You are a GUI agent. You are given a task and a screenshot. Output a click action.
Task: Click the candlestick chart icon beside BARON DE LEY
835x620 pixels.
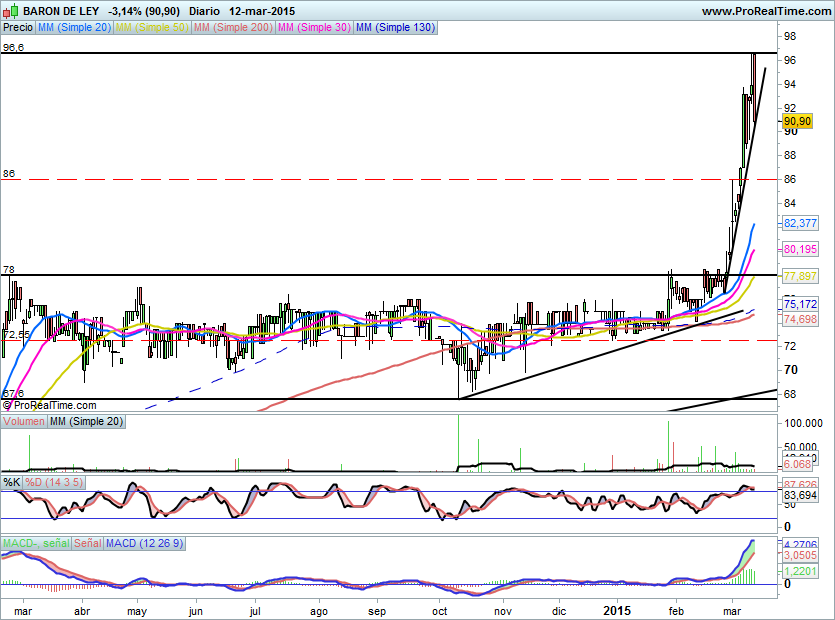tap(11, 11)
